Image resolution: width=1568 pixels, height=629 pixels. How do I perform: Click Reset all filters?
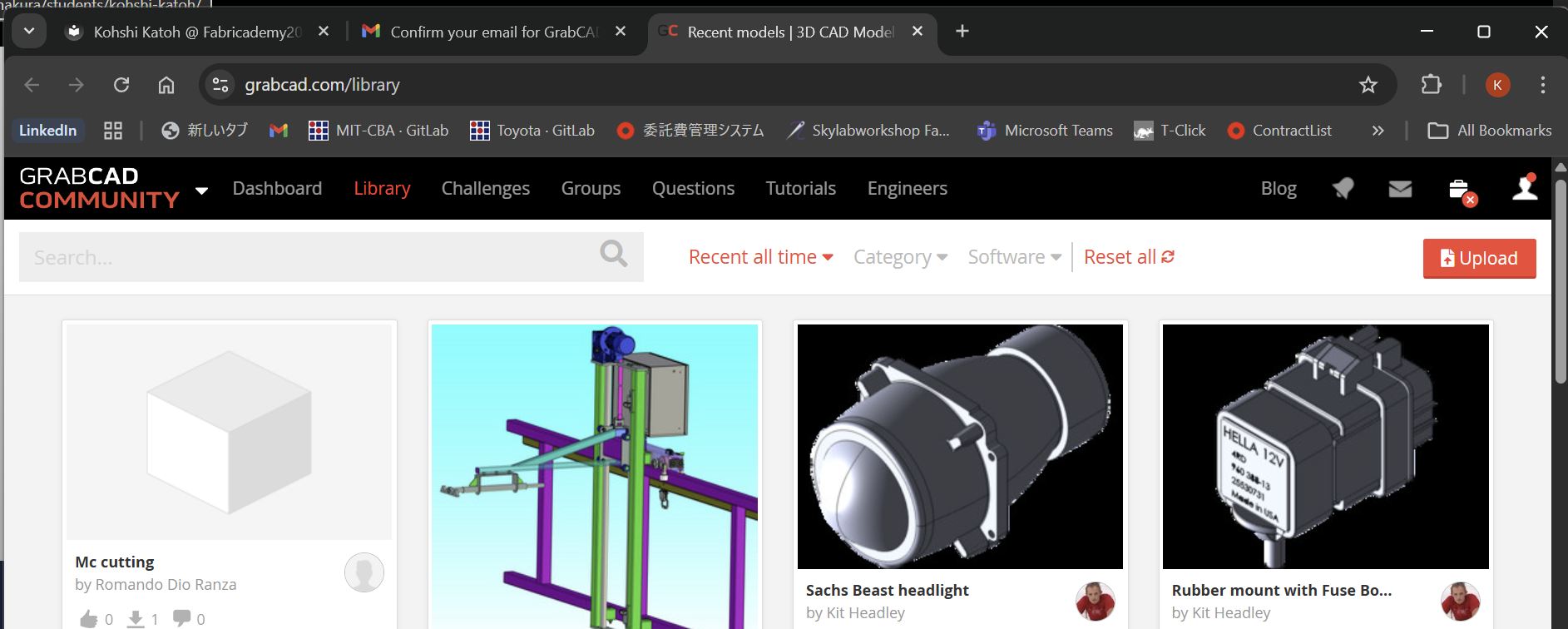(1129, 257)
